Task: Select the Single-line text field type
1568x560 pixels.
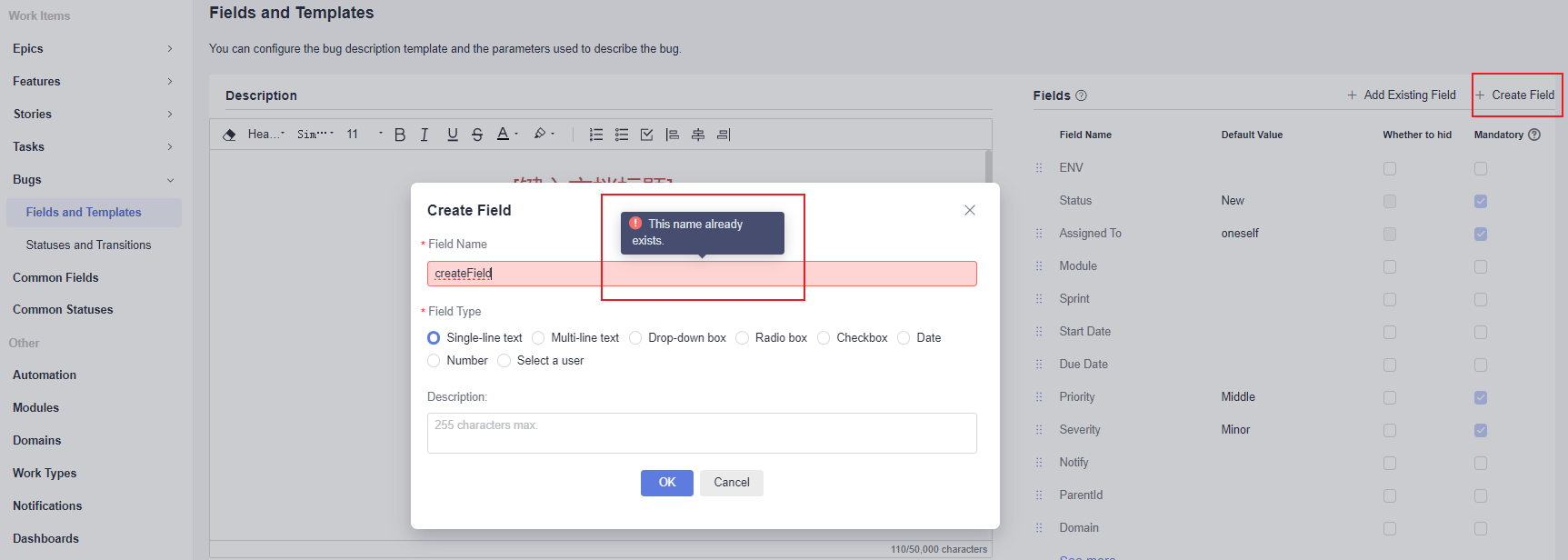Action: coord(434,338)
